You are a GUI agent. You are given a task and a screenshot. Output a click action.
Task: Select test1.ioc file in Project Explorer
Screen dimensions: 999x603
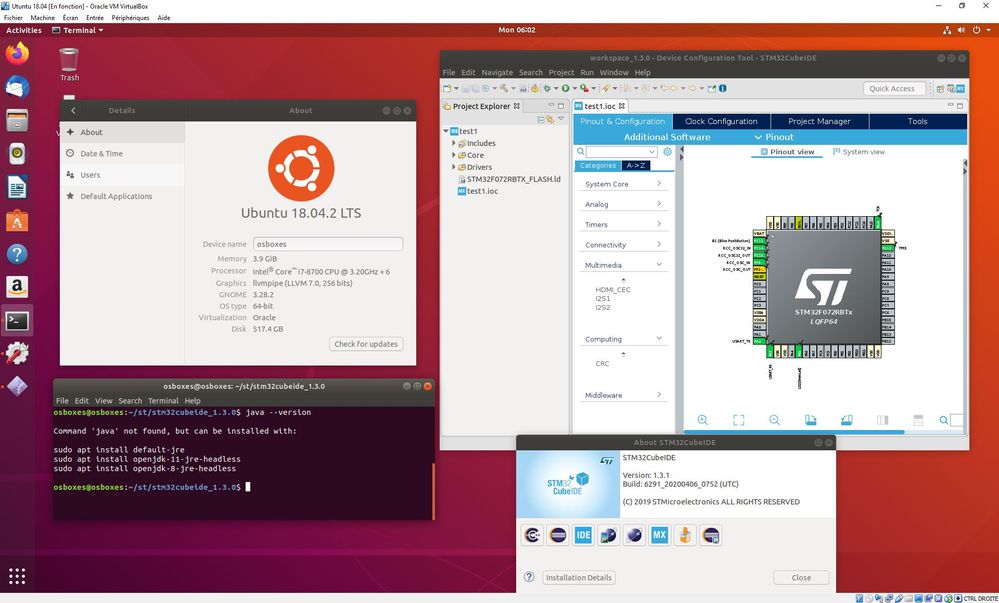pyautogui.click(x=478, y=191)
